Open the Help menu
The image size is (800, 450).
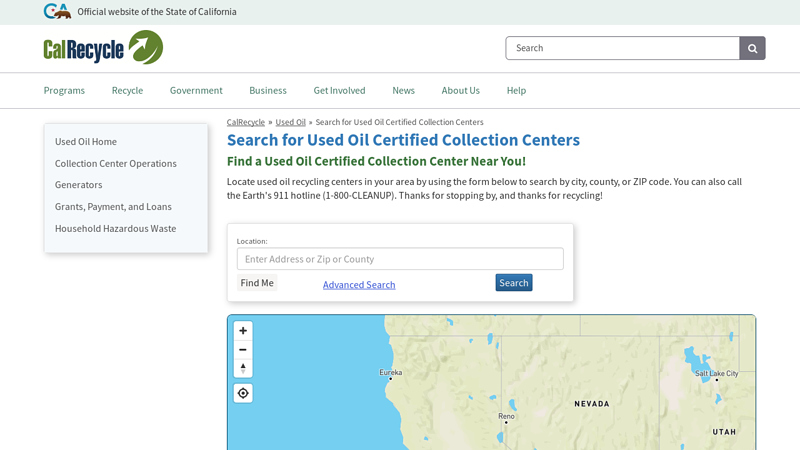pos(516,90)
